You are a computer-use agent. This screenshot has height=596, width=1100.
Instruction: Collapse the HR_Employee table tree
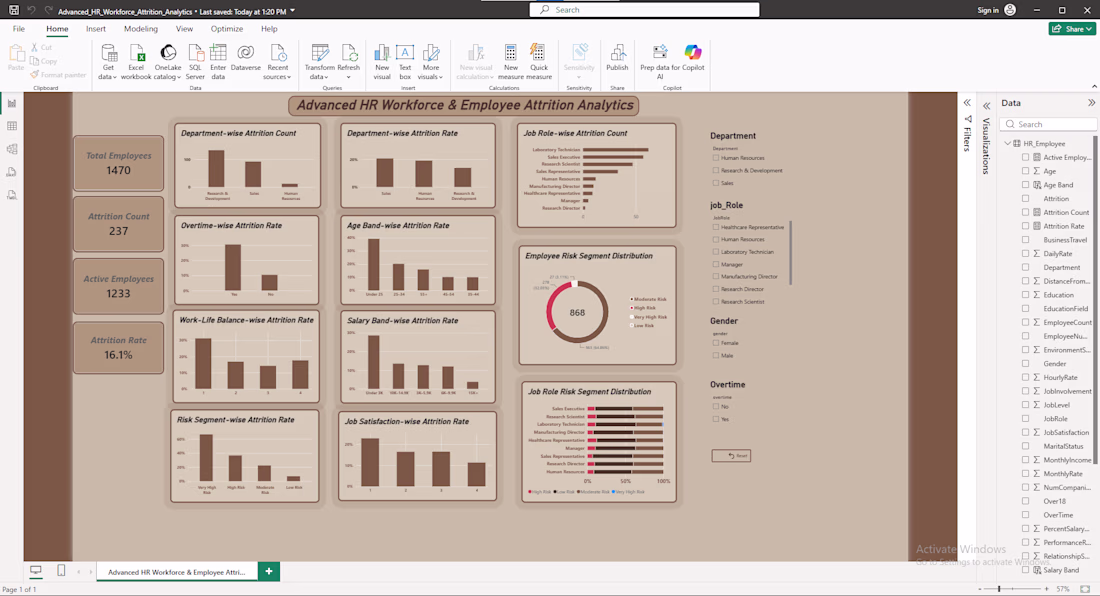[1007, 143]
